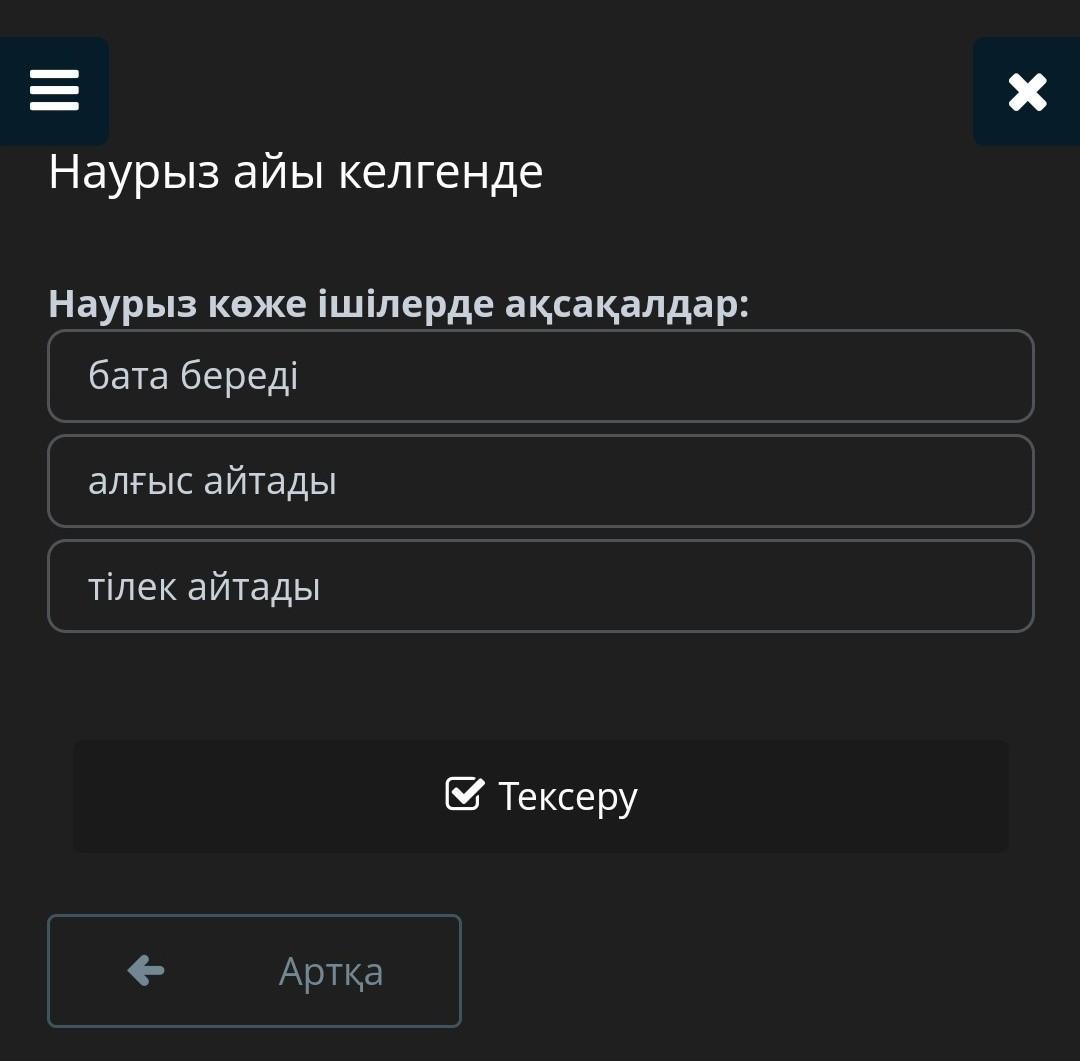Screen dimensions: 1080x1061
Task: Close the quiz with the X icon
Action: tap(1027, 92)
